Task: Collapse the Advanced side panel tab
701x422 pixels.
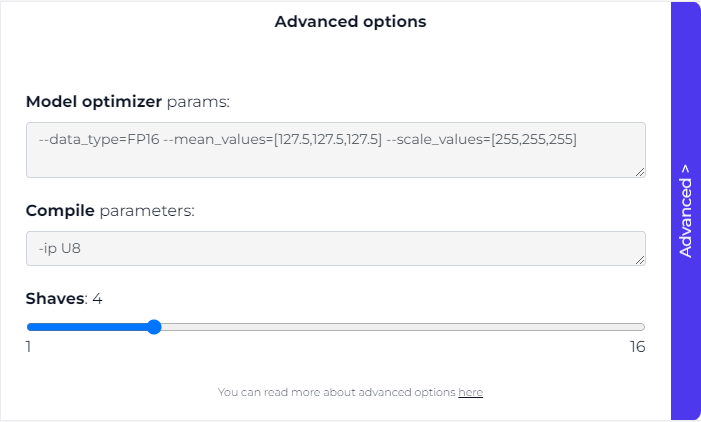Action: 685,211
